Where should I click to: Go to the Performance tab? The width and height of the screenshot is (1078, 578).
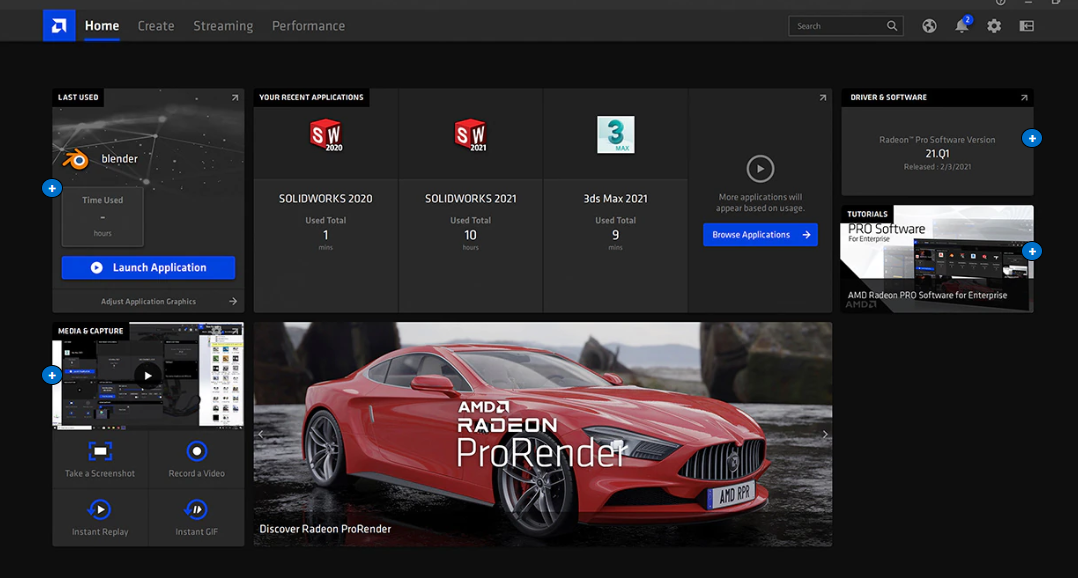click(x=308, y=26)
